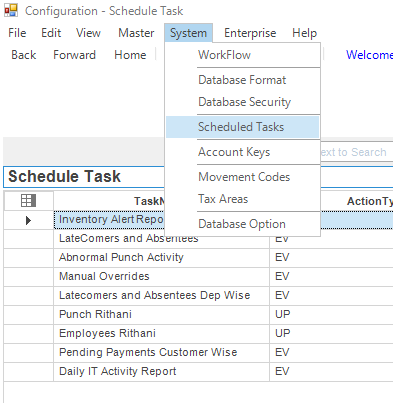Click the application icon in the title bar

coord(11,10)
